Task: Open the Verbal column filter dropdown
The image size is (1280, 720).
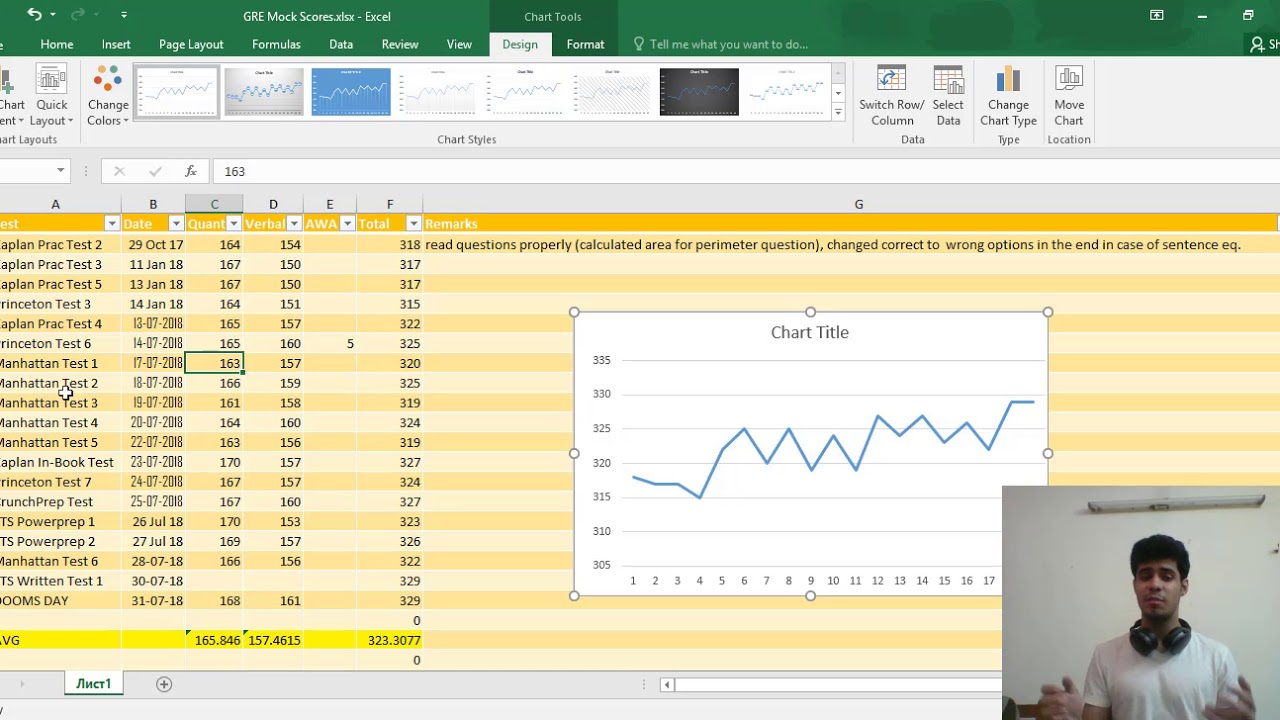Action: [294, 224]
